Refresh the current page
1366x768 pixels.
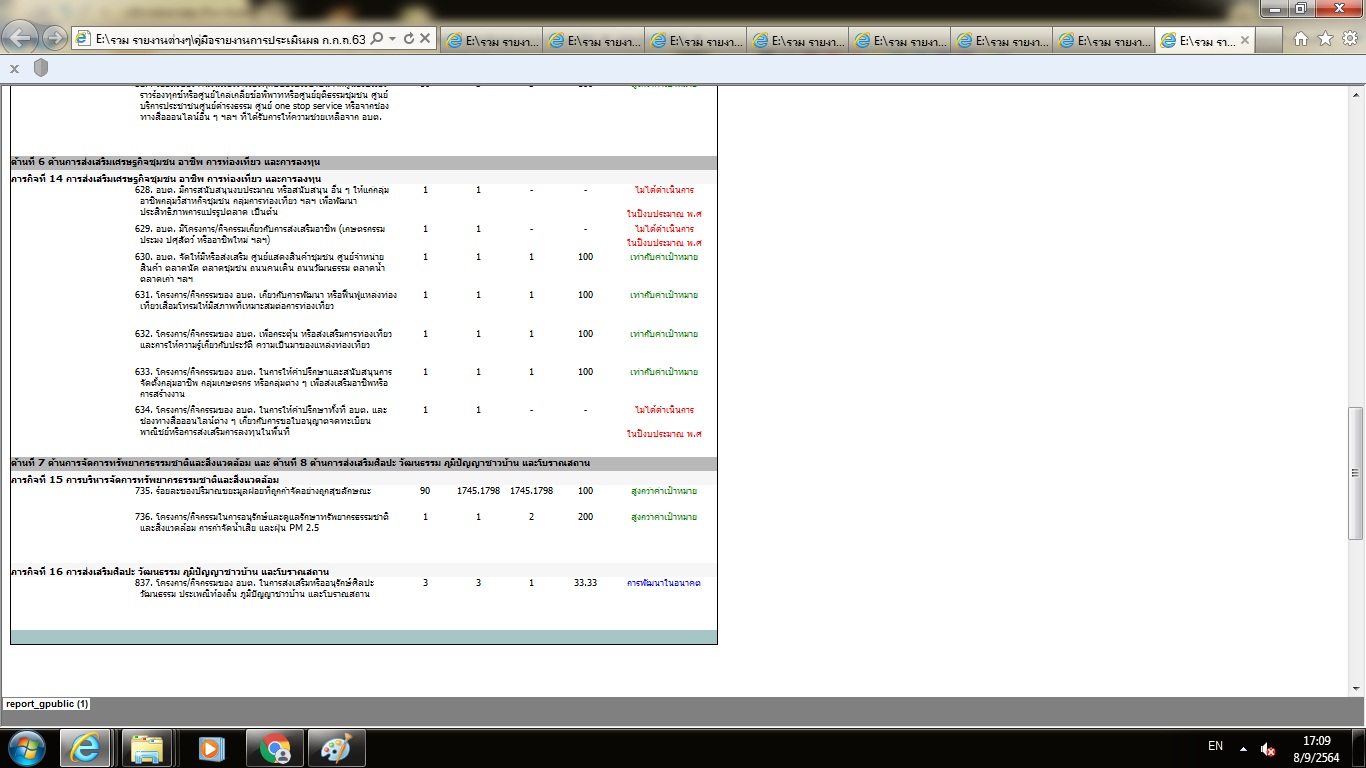coord(409,39)
